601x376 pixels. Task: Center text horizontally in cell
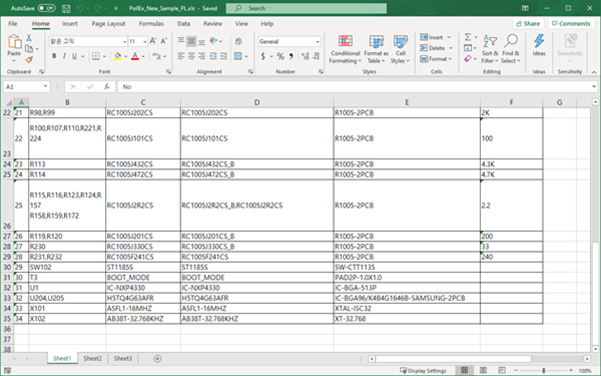pyautogui.click(x=191, y=56)
